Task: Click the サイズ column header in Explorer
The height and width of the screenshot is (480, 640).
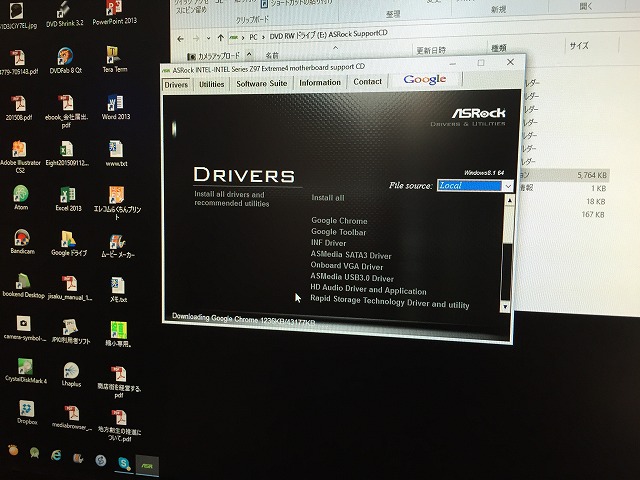Action: click(578, 46)
